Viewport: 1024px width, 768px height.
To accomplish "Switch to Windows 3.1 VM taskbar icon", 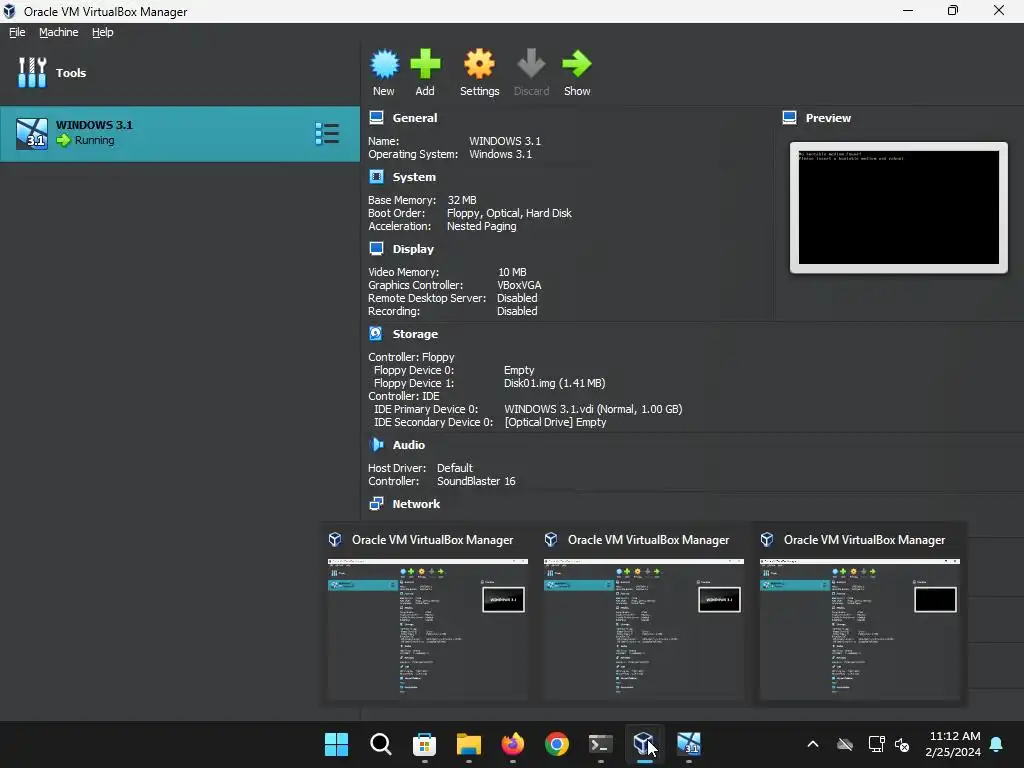I will [689, 744].
